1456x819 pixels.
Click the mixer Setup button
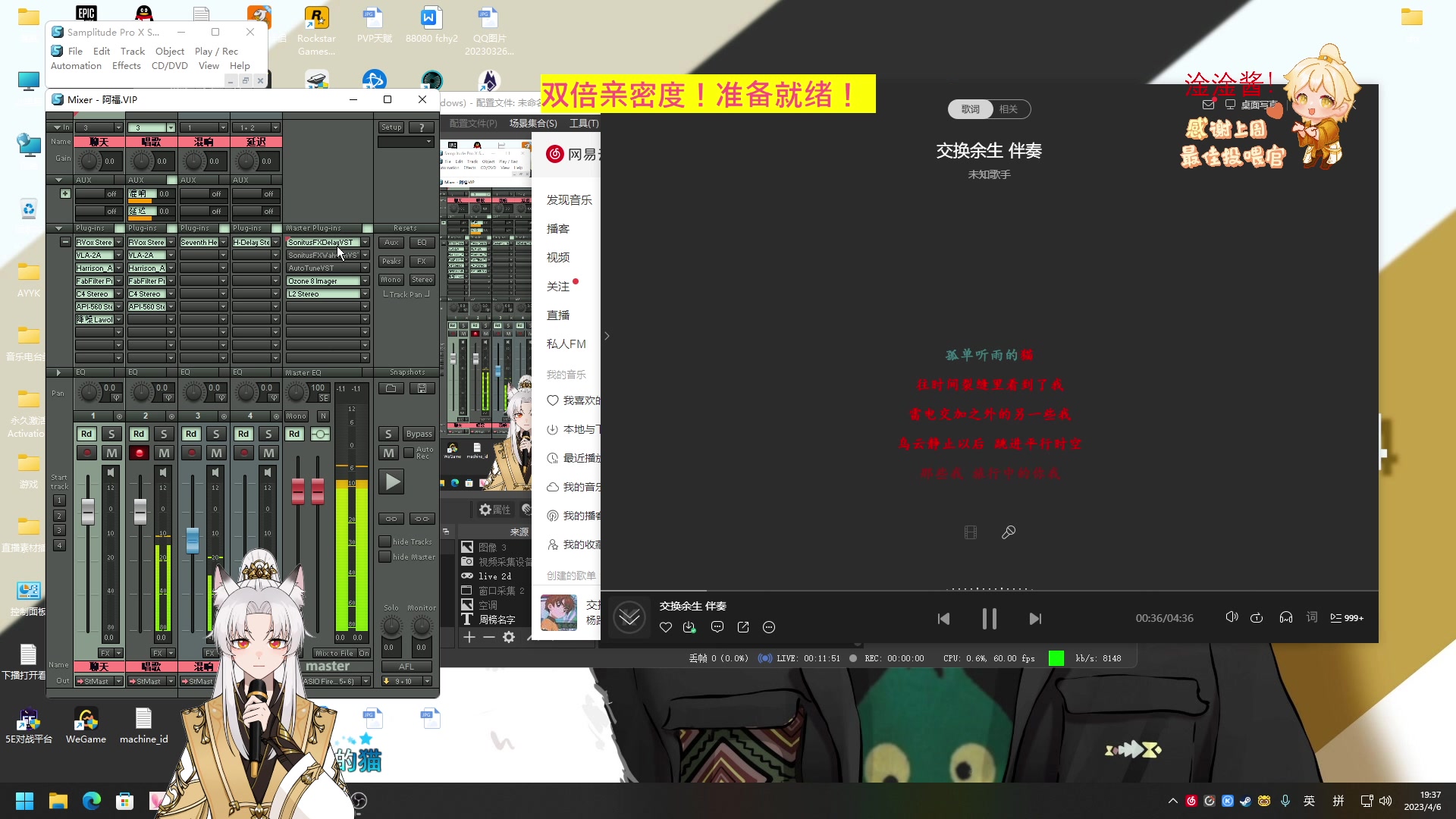click(x=391, y=127)
